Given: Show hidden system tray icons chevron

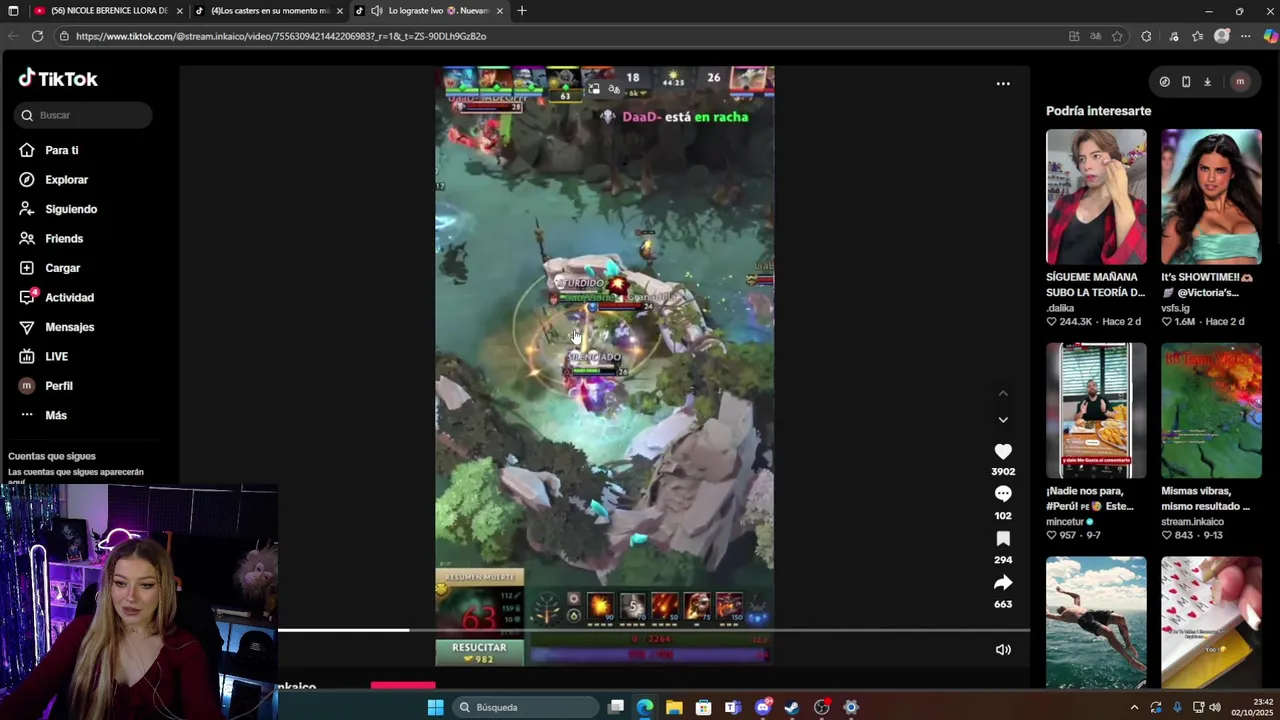Looking at the screenshot, I should click(x=1134, y=707).
